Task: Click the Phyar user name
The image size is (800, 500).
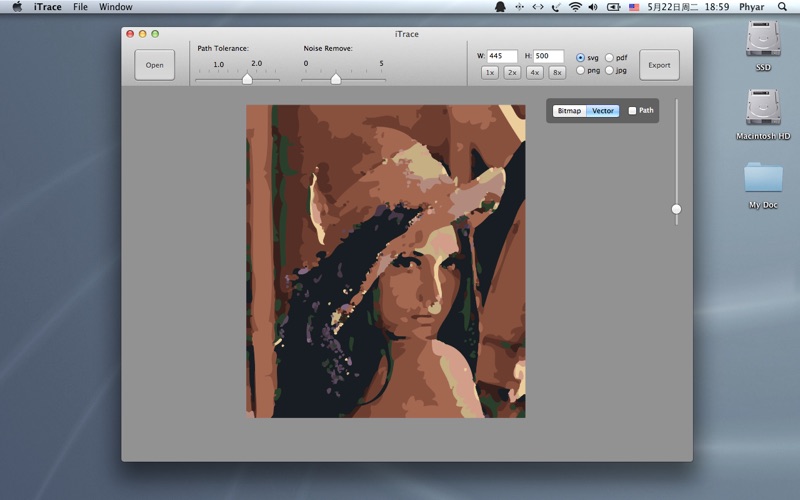Action: coord(752,7)
